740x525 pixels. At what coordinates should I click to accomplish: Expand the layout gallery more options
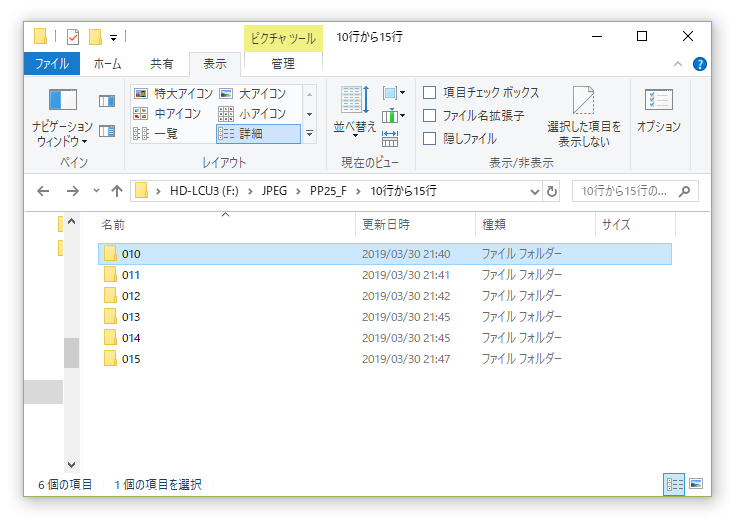click(310, 134)
